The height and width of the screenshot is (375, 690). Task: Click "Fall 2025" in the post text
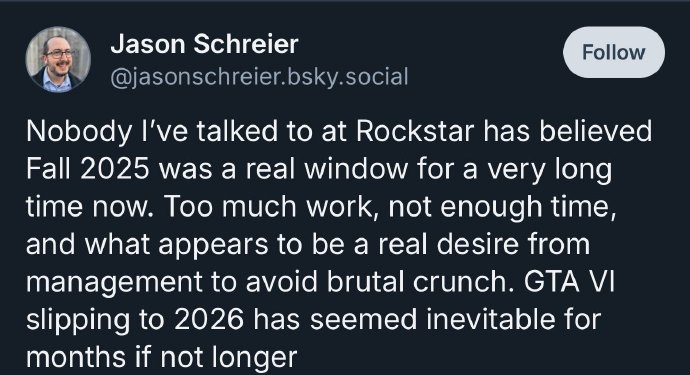[88, 169]
